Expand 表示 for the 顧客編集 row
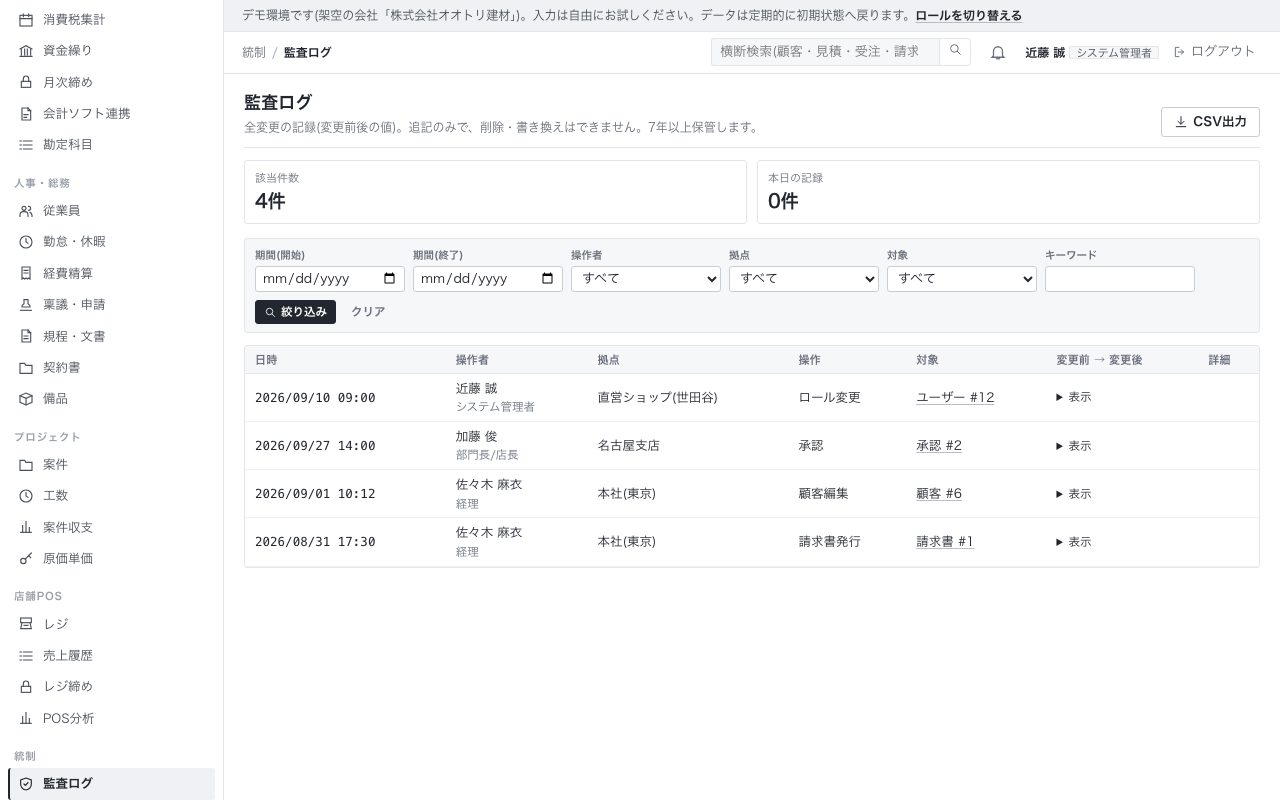The height and width of the screenshot is (800, 1280). (1074, 494)
